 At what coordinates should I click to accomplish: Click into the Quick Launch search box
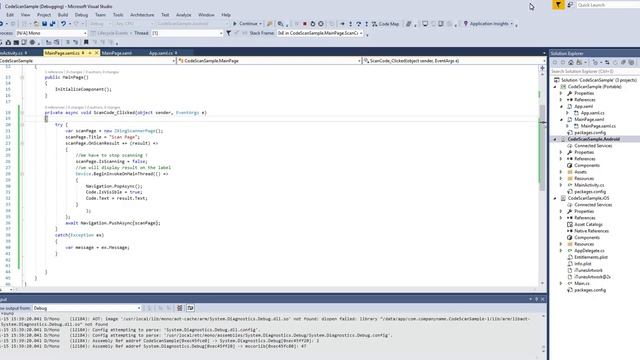click(608, 5)
